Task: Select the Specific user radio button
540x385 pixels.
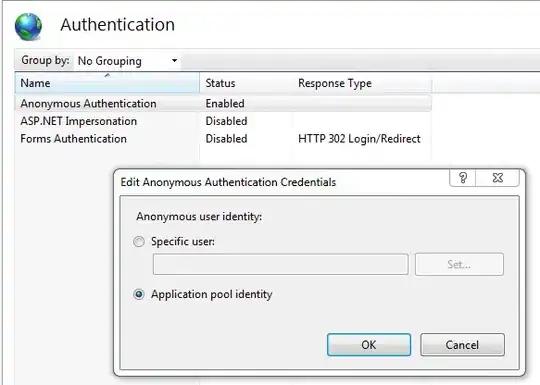Action: pyautogui.click(x=139, y=241)
